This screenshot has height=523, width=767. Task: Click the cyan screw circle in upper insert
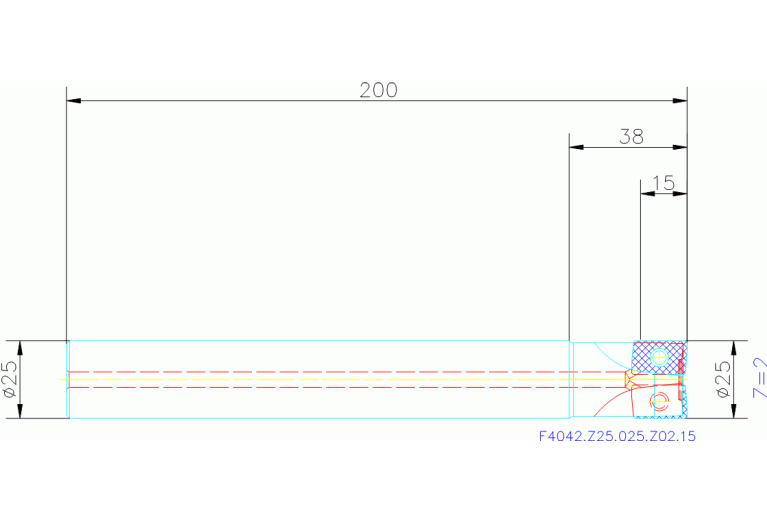(x=659, y=356)
